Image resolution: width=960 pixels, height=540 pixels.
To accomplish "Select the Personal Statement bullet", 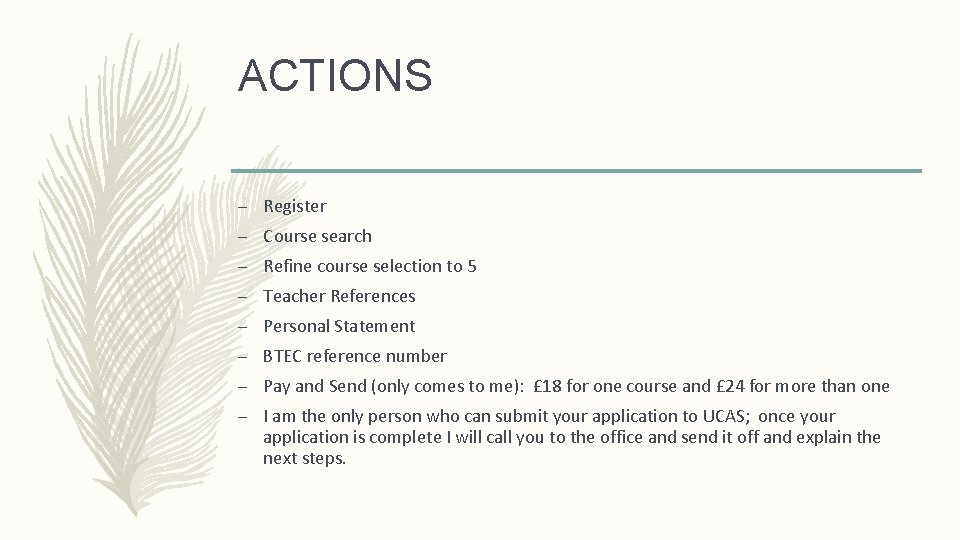I will pyautogui.click(x=339, y=326).
